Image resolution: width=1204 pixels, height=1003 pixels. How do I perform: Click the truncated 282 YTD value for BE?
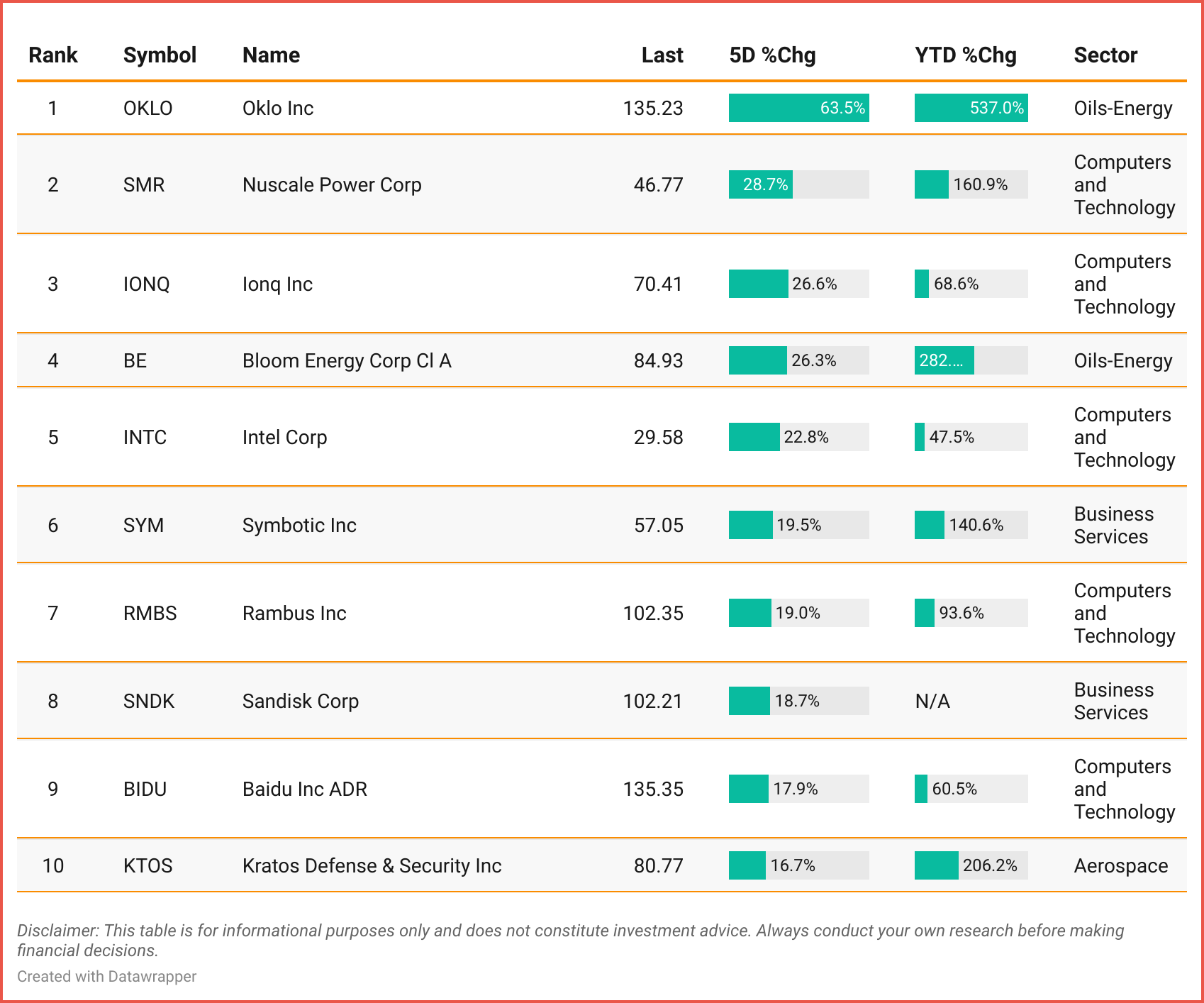pos(942,360)
